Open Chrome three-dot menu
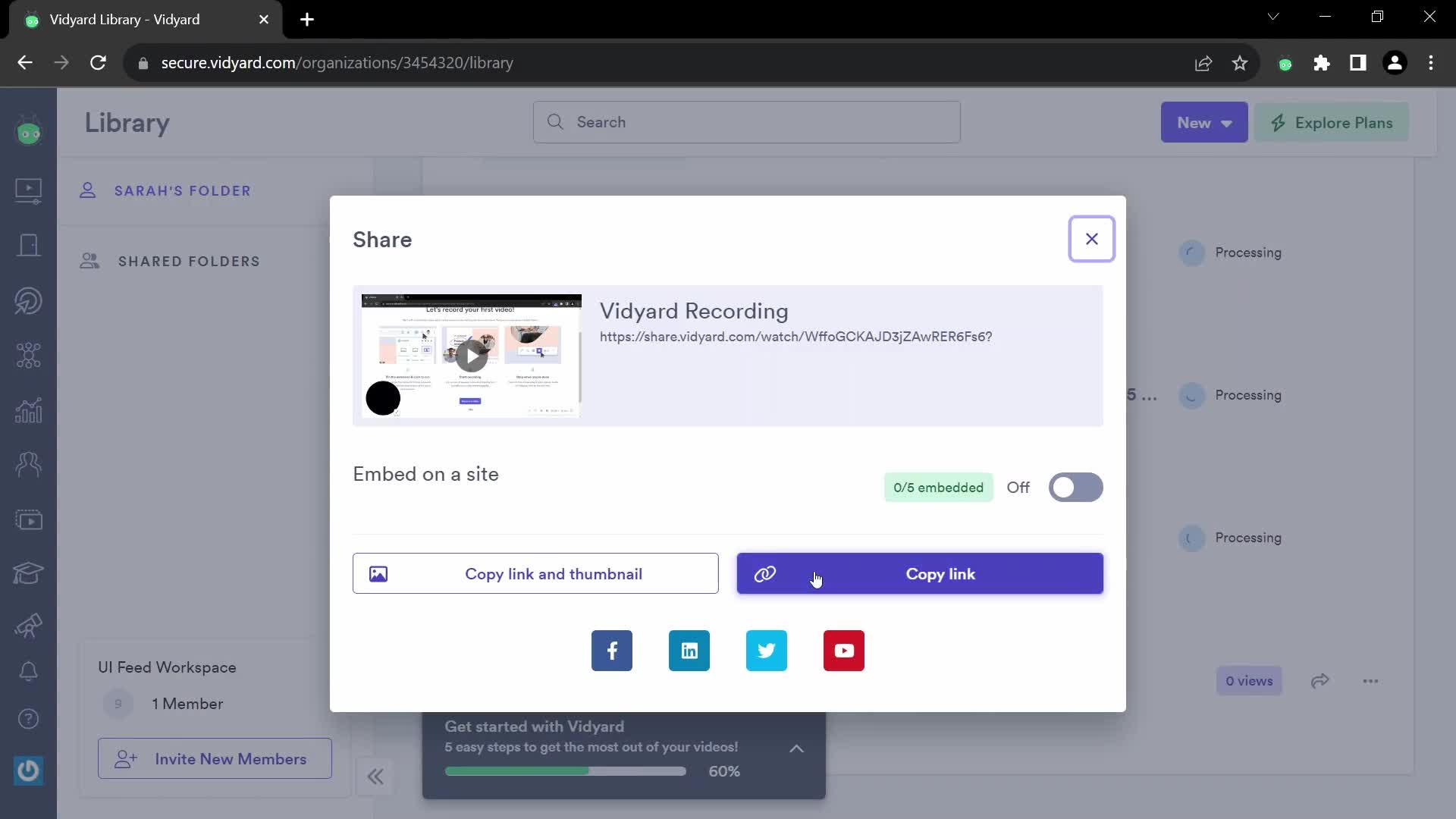The height and width of the screenshot is (819, 1456). coord(1431,63)
